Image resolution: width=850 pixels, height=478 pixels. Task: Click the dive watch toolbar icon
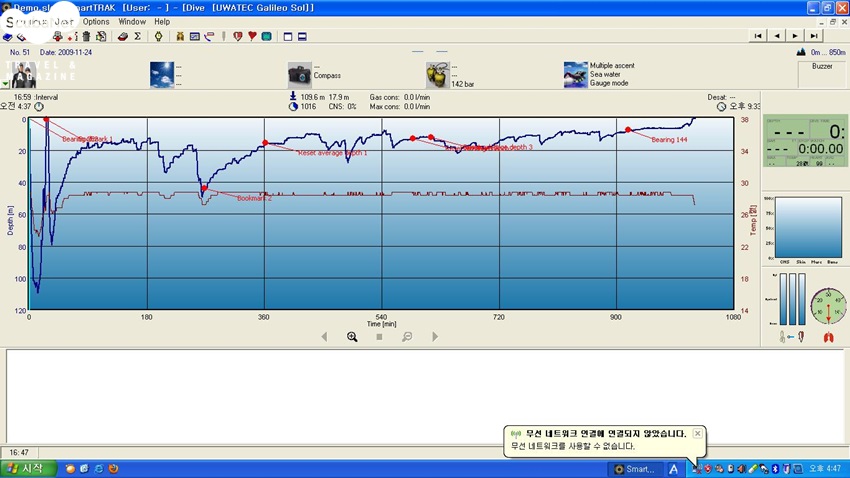158,36
